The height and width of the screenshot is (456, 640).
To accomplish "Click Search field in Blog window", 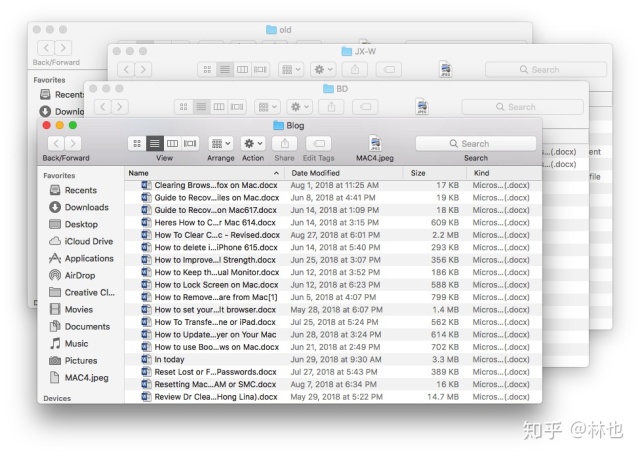I will click(476, 143).
